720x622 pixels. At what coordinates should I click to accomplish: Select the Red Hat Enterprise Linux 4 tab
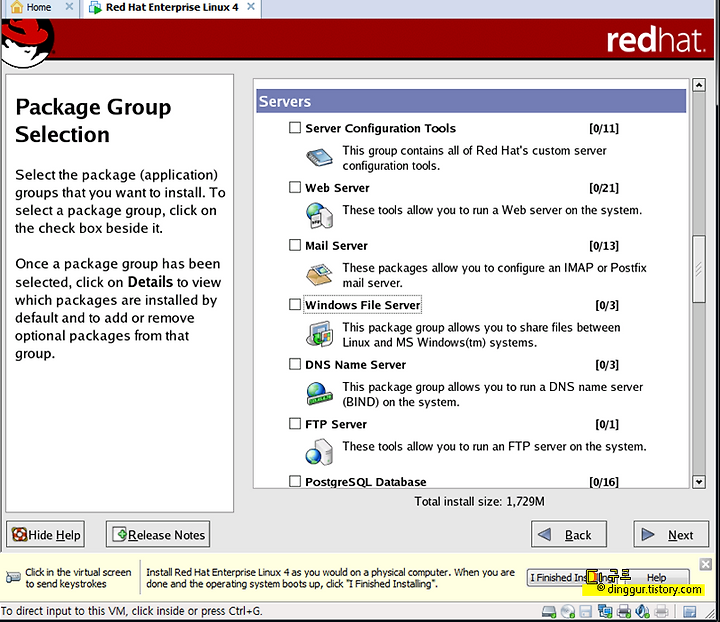tap(172, 7)
